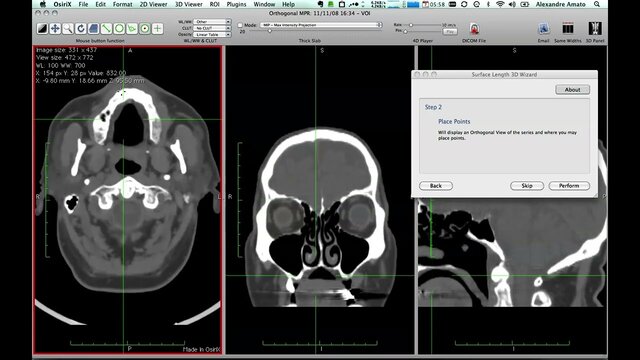Click the Email toolbar icon
This screenshot has height=360, width=640.
click(x=543, y=29)
